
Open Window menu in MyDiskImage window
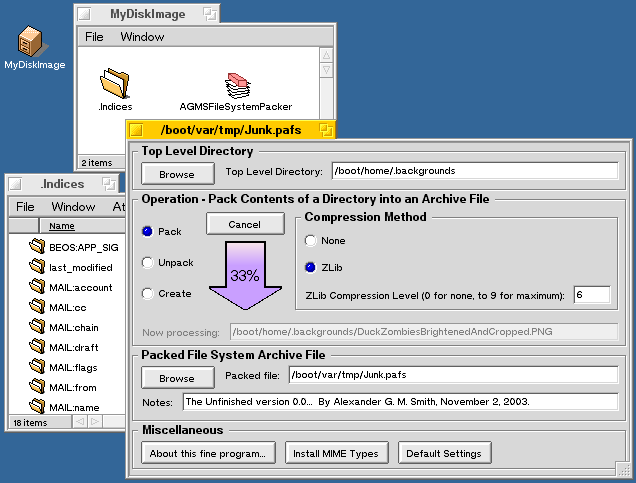pyautogui.click(x=142, y=37)
